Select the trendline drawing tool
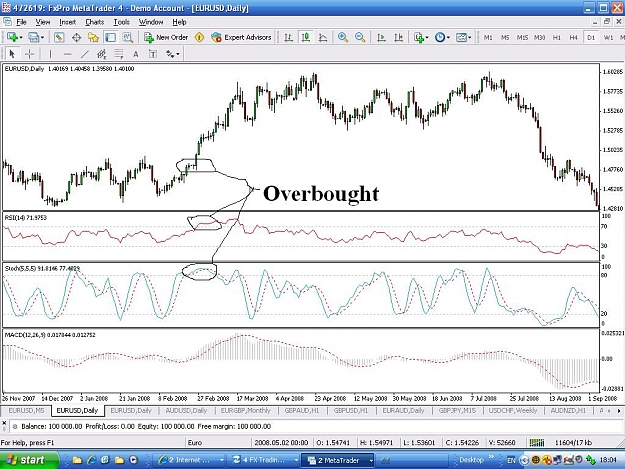625x469 pixels. [x=85, y=53]
